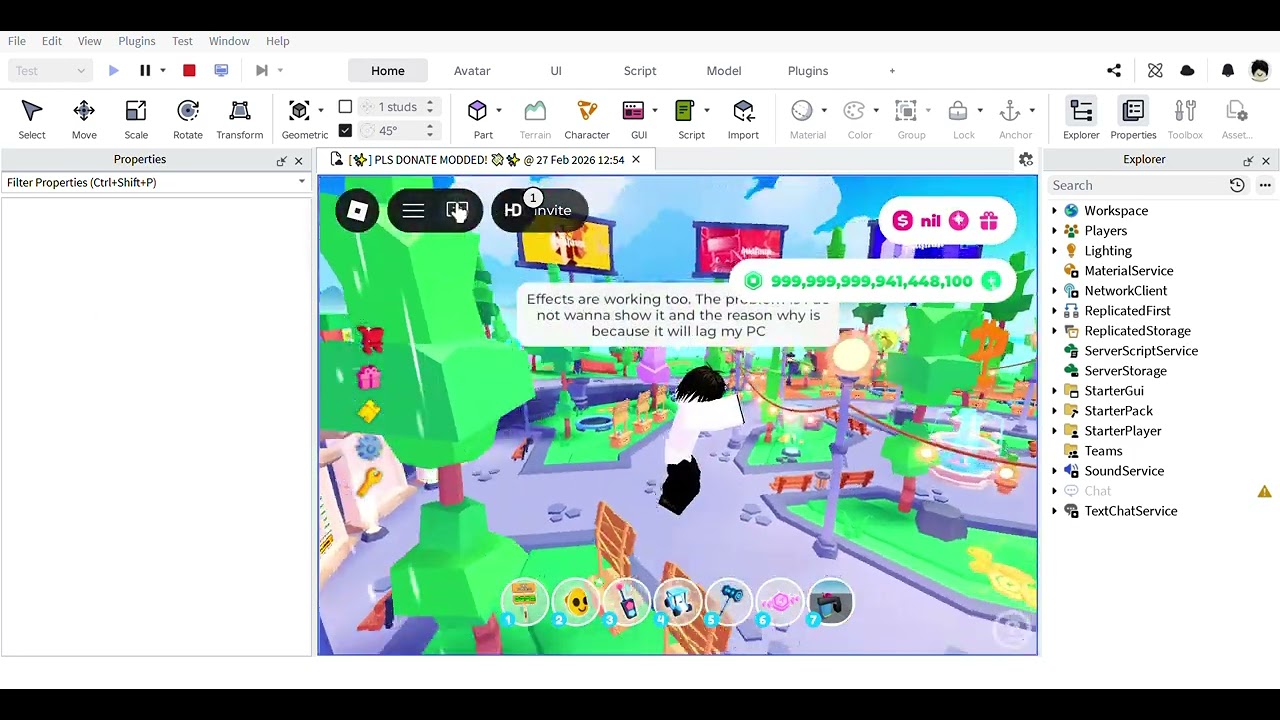This screenshot has width=1280, height=720.
Task: Pick the Rotate tool
Action: [x=188, y=119]
